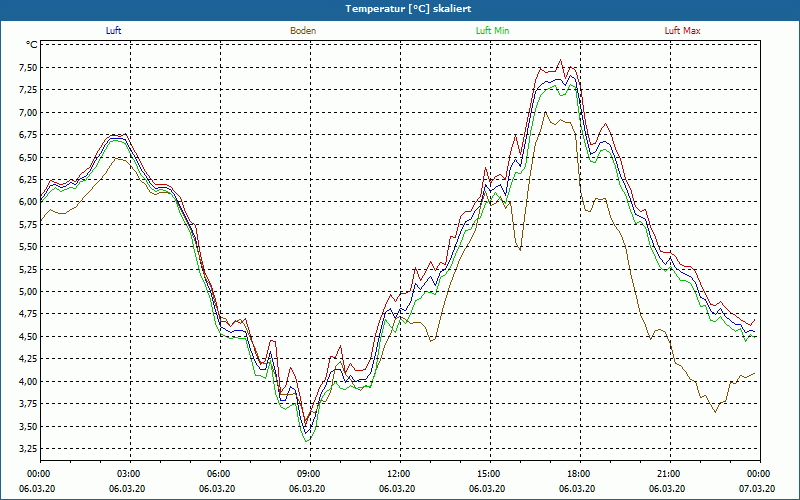Click the 15:00 time axis label
Viewport: 800px width, 500px height.
point(489,474)
